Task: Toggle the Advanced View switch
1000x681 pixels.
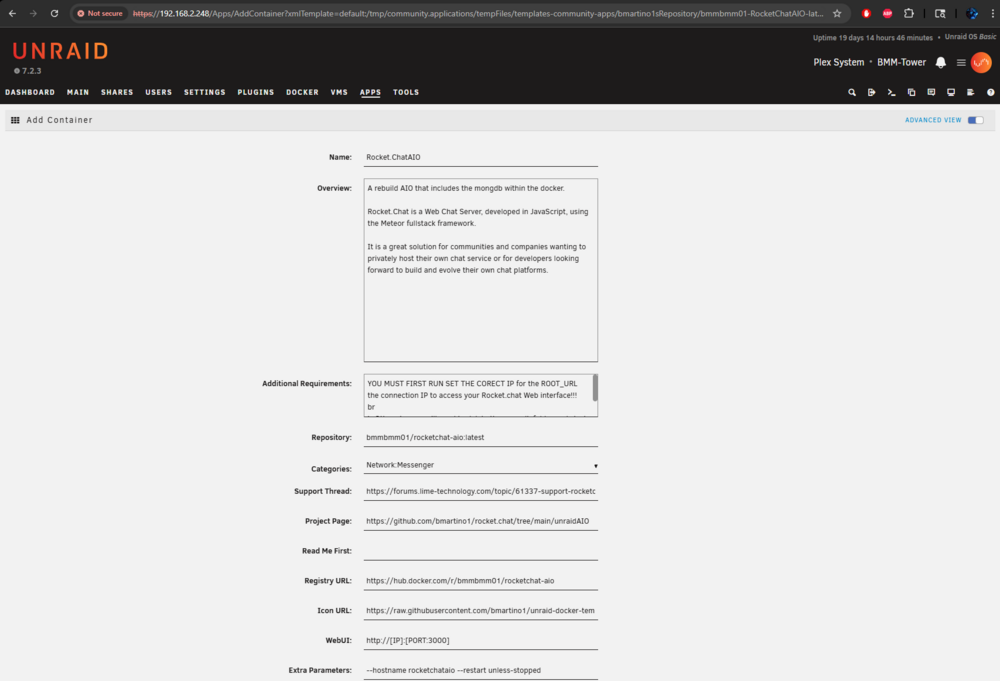Action: click(975, 120)
